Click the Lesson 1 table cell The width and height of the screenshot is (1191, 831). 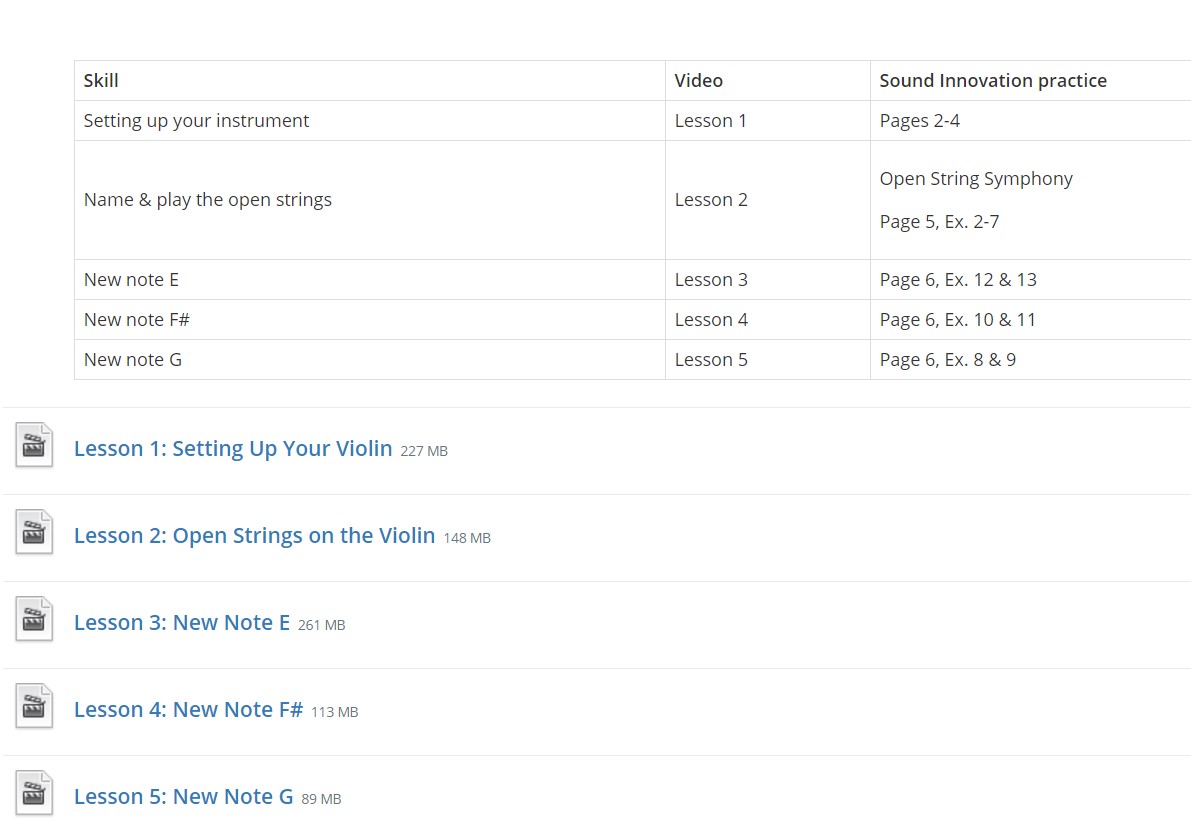(x=767, y=121)
